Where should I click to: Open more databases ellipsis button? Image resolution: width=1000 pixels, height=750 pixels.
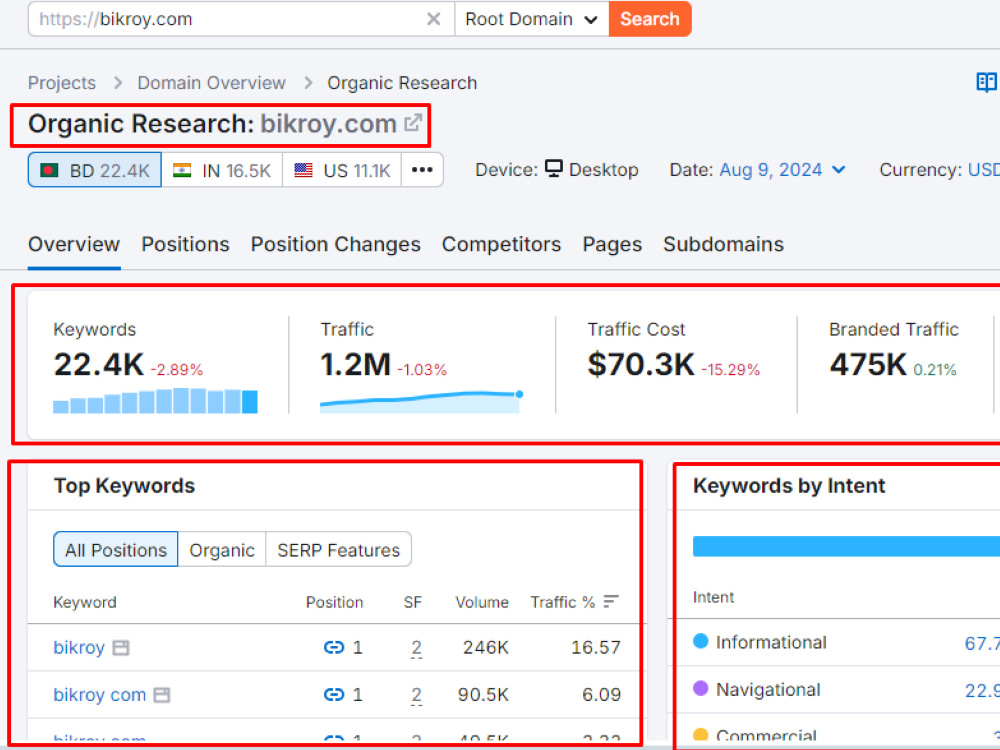422,170
